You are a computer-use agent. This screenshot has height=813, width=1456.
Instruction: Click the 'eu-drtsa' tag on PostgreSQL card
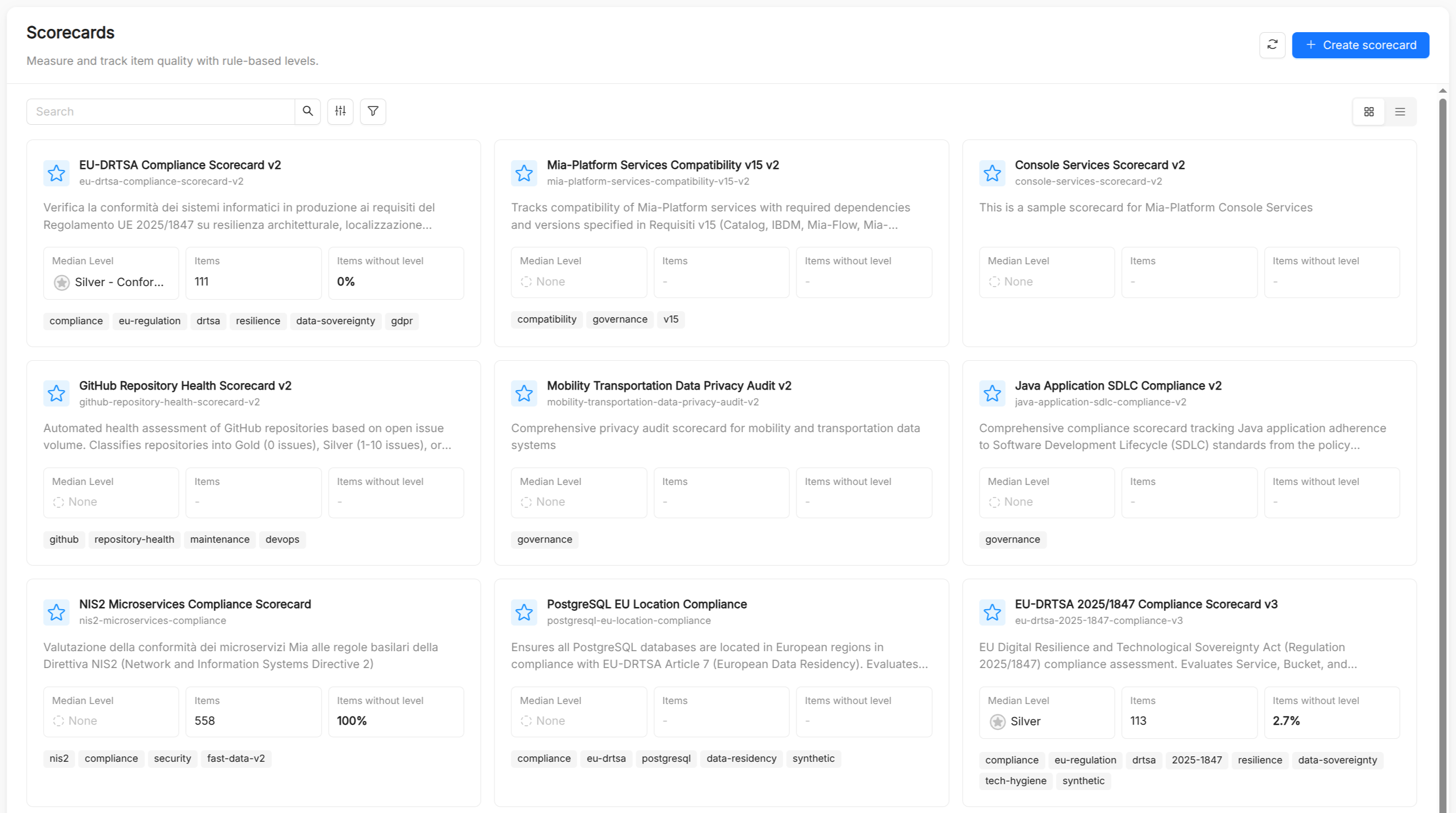click(606, 758)
